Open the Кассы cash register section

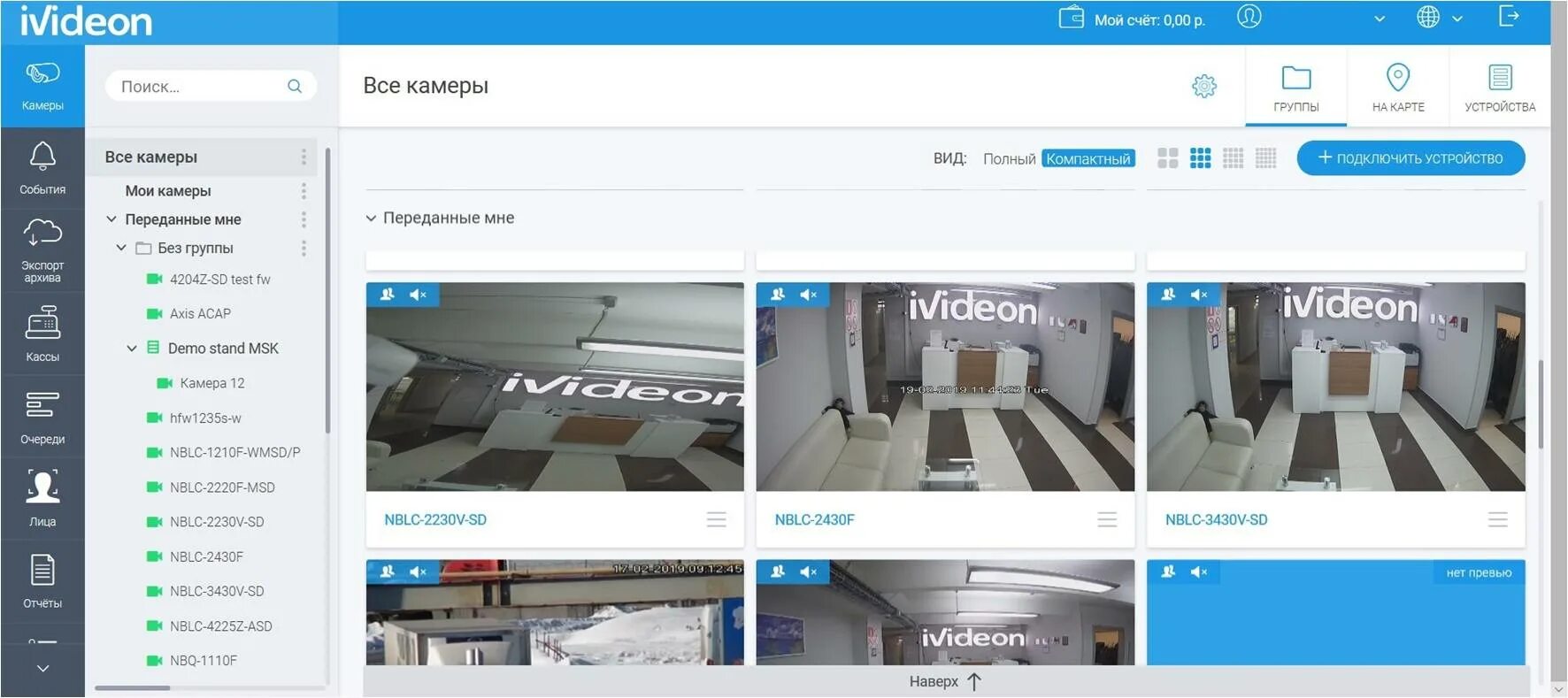tap(42, 334)
